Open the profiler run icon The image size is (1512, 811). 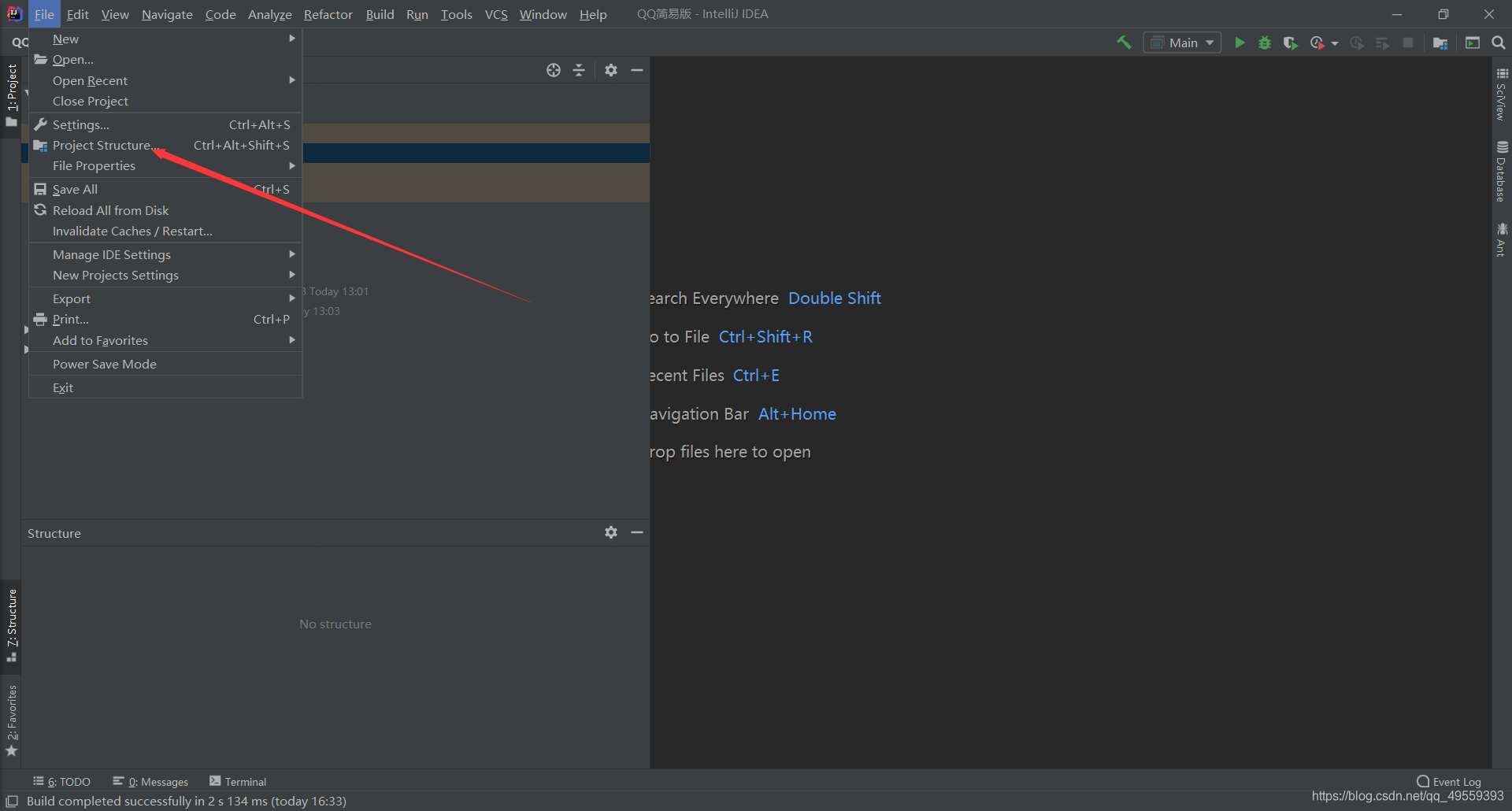(x=1317, y=43)
